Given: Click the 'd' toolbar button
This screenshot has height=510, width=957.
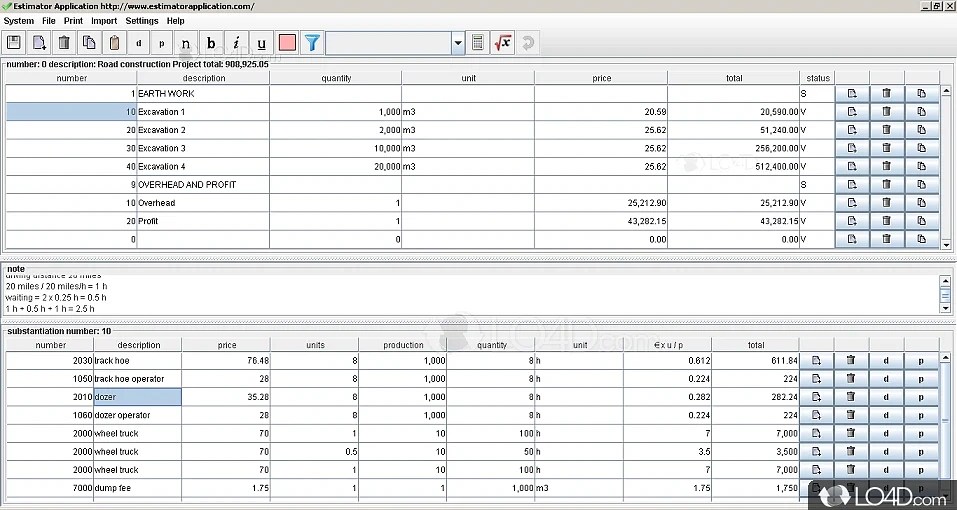Looking at the screenshot, I should [139, 43].
